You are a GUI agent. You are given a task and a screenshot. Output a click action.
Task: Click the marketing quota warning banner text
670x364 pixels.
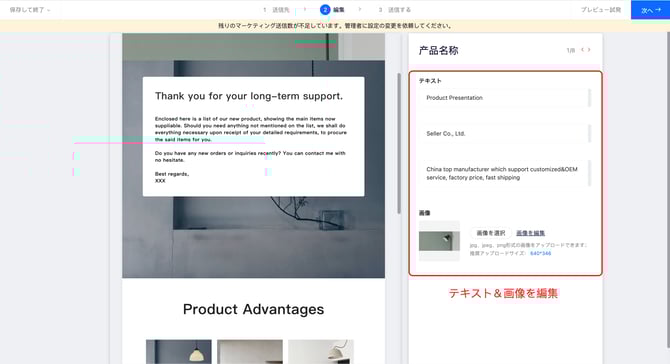[335, 26]
